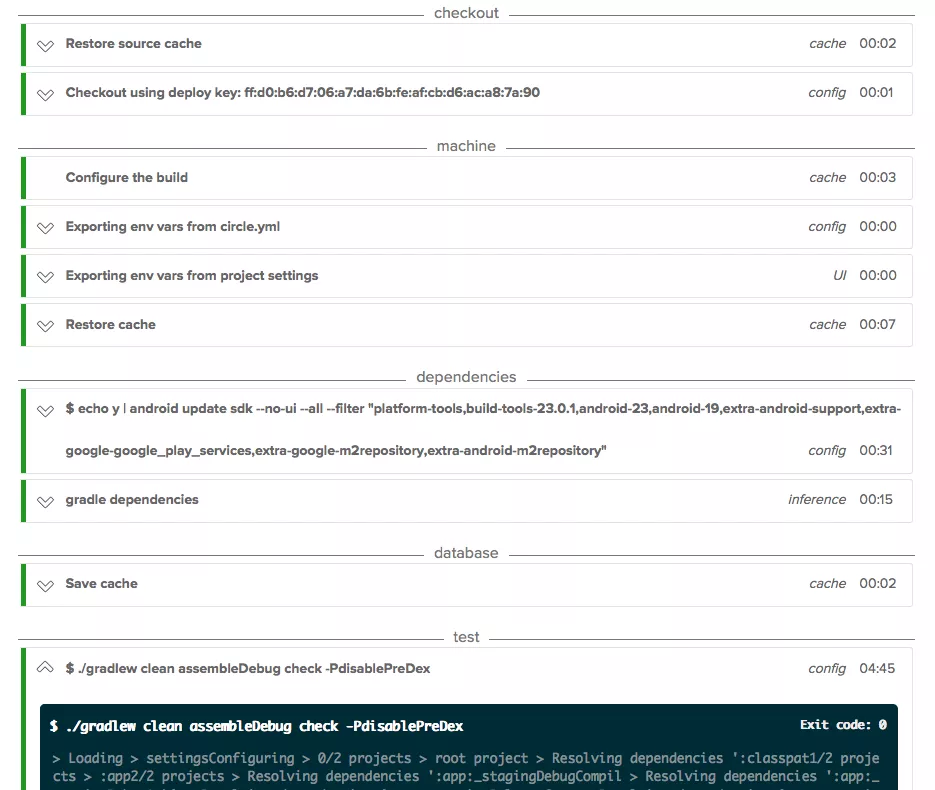Image resolution: width=935 pixels, height=790 pixels.
Task: Expand the Restore source cache step
Action: [45, 45]
